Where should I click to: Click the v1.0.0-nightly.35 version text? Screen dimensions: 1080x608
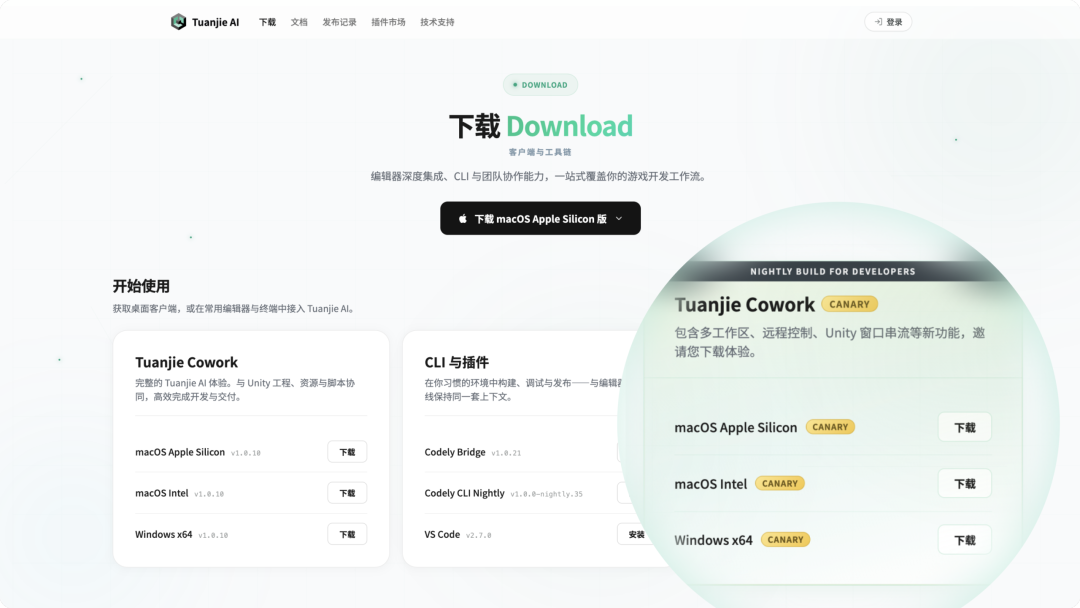coord(546,494)
